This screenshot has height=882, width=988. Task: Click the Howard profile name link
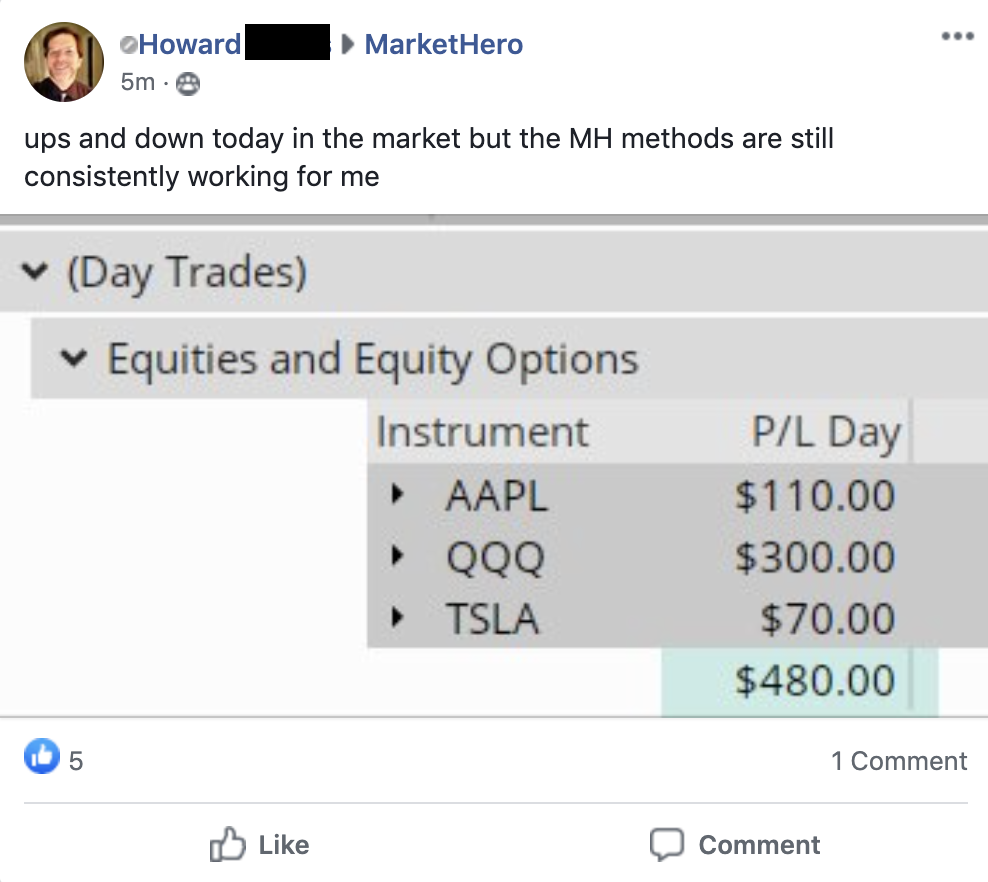pyautogui.click(x=190, y=45)
